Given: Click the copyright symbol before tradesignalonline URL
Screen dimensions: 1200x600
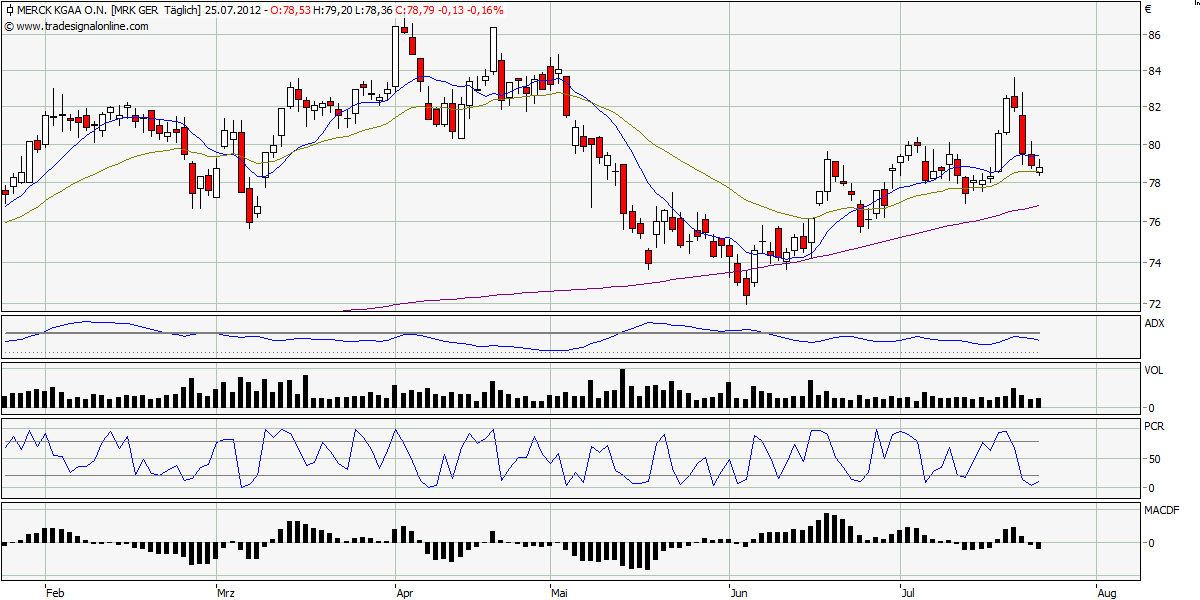Looking at the screenshot, I should 9,26.
